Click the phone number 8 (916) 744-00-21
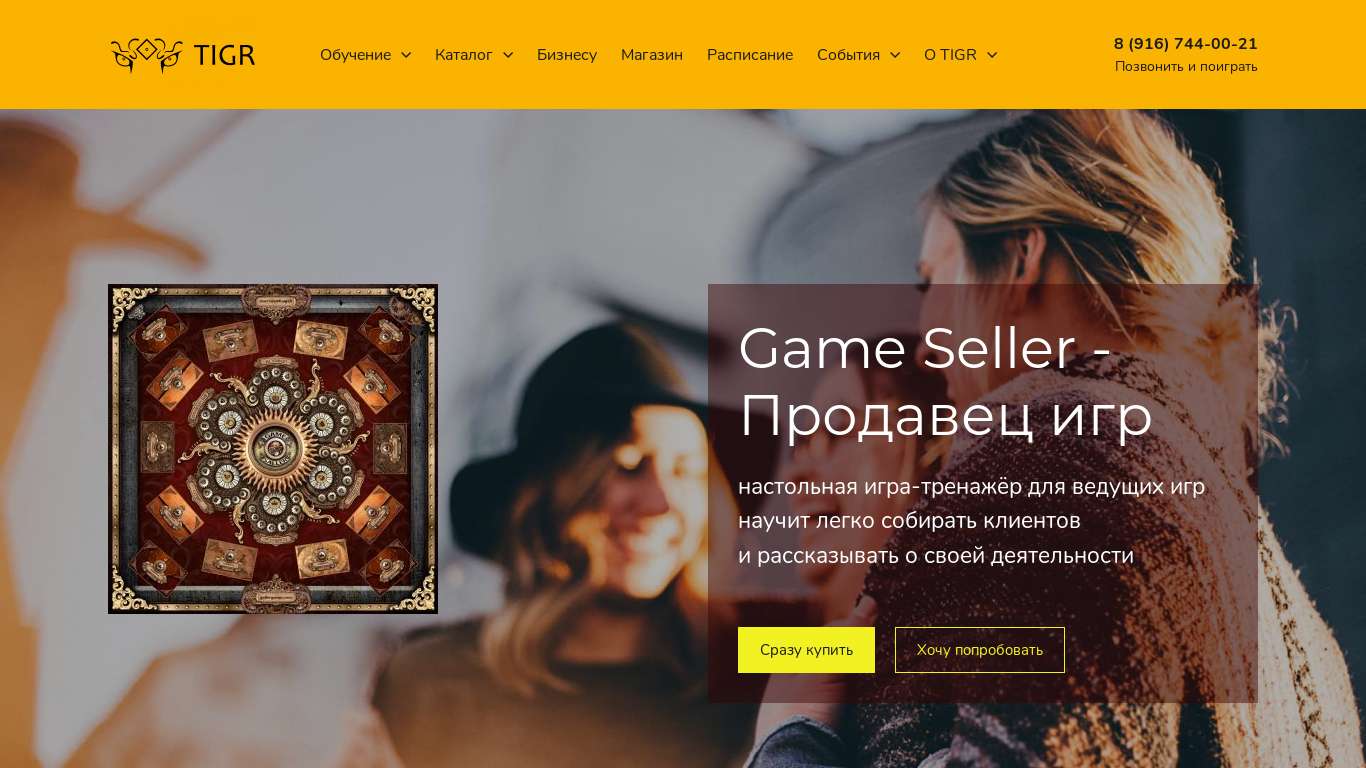 pyautogui.click(x=1186, y=44)
